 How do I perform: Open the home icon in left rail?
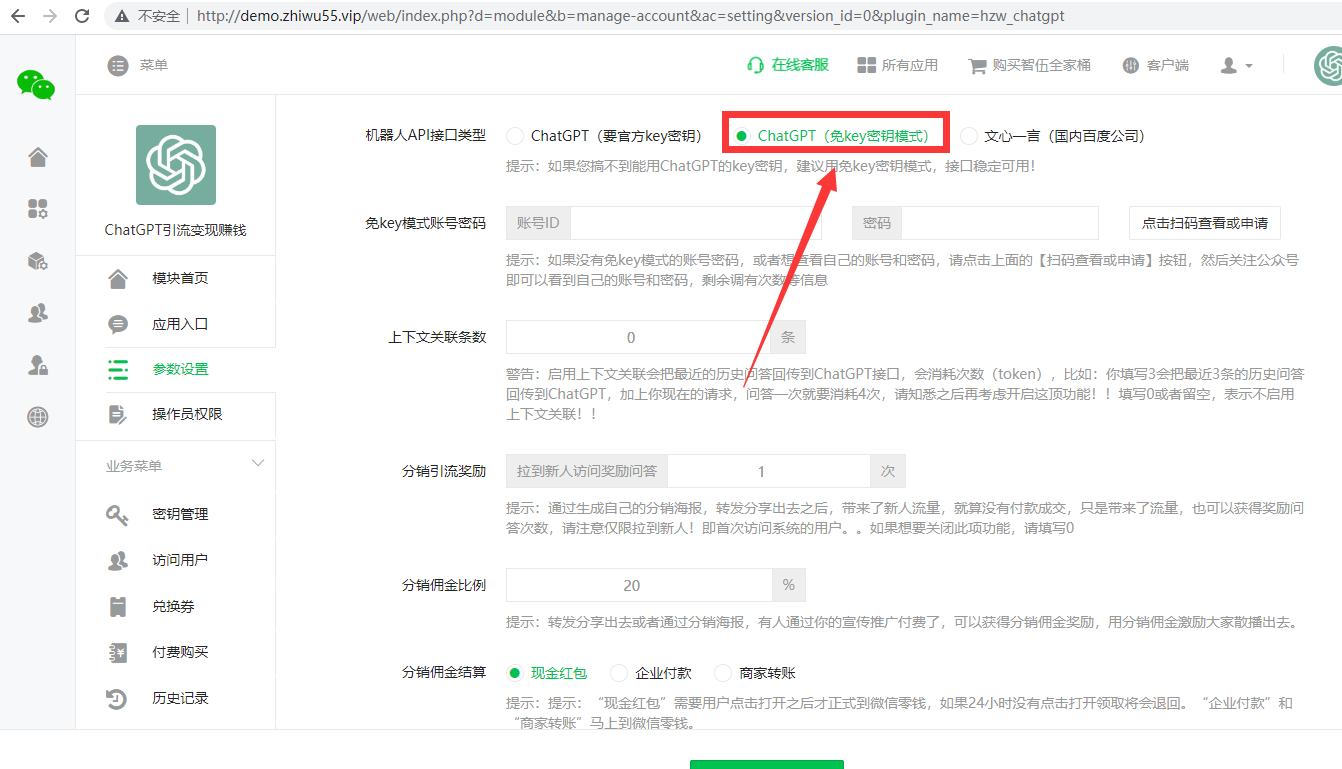[x=38, y=157]
